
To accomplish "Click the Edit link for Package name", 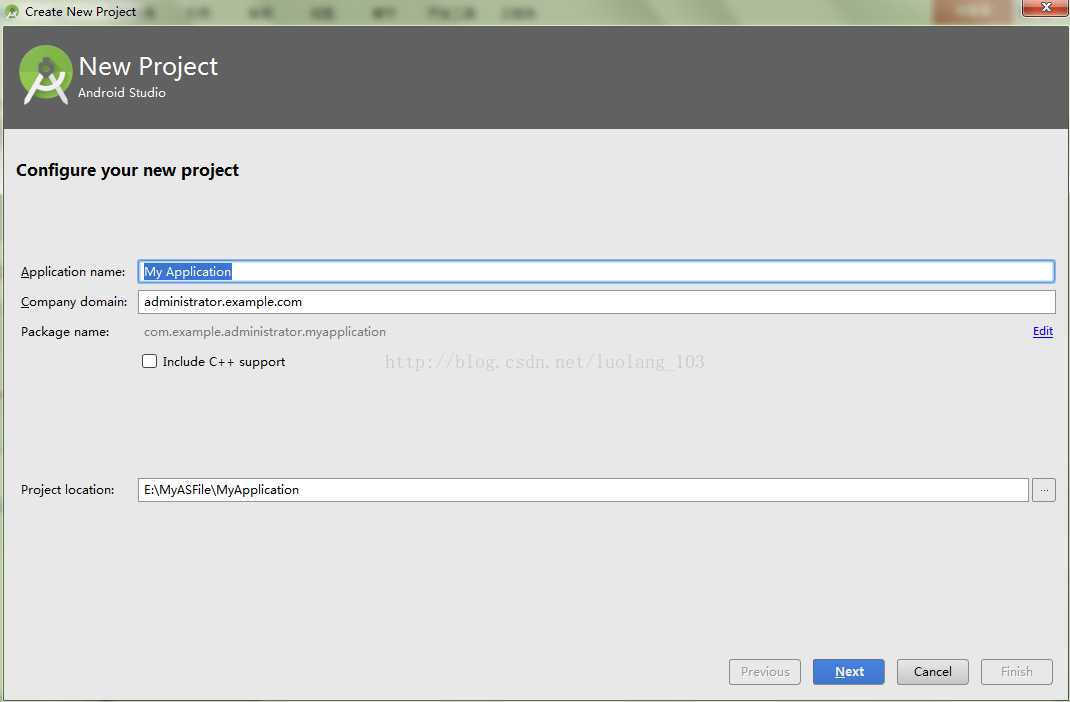I will click(x=1043, y=332).
